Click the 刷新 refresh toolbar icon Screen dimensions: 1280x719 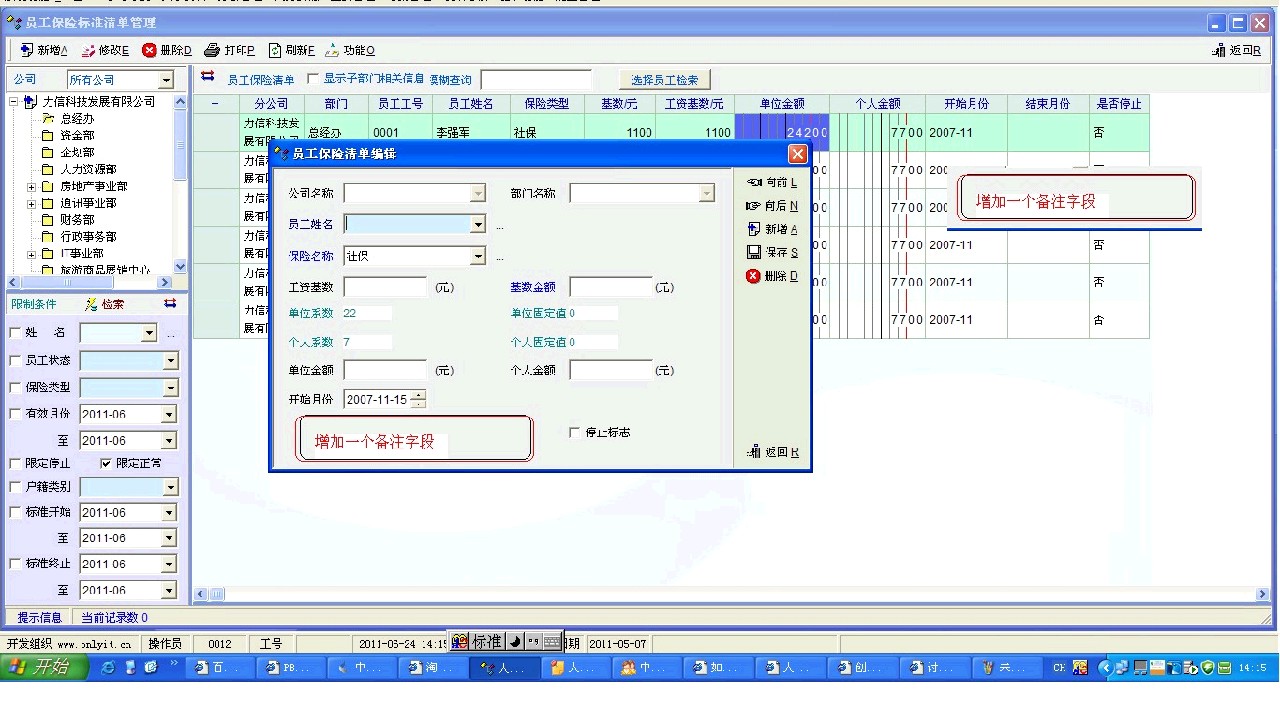275,50
